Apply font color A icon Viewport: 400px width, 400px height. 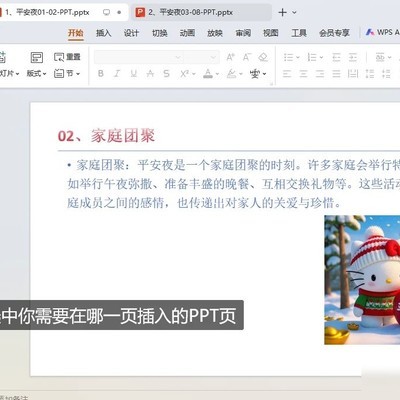coord(208,74)
